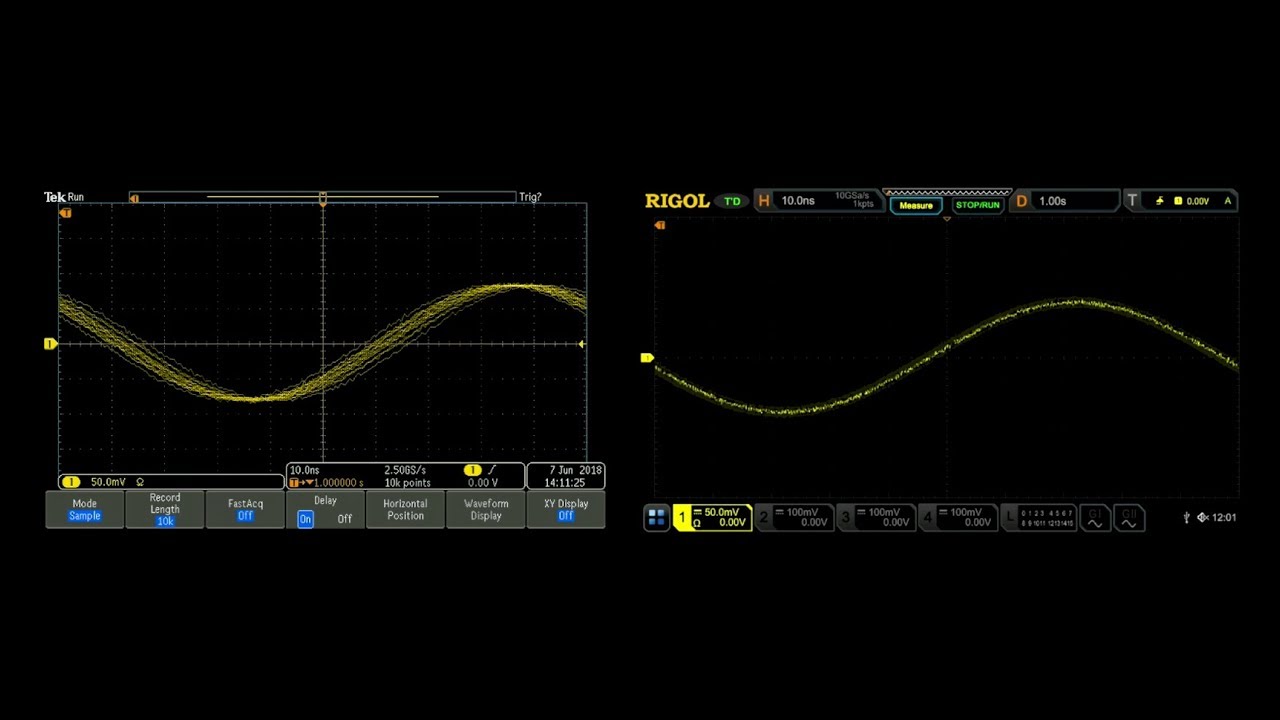The height and width of the screenshot is (720, 1280).
Task: Click the Rigol USB status icon
Action: pos(1186,518)
